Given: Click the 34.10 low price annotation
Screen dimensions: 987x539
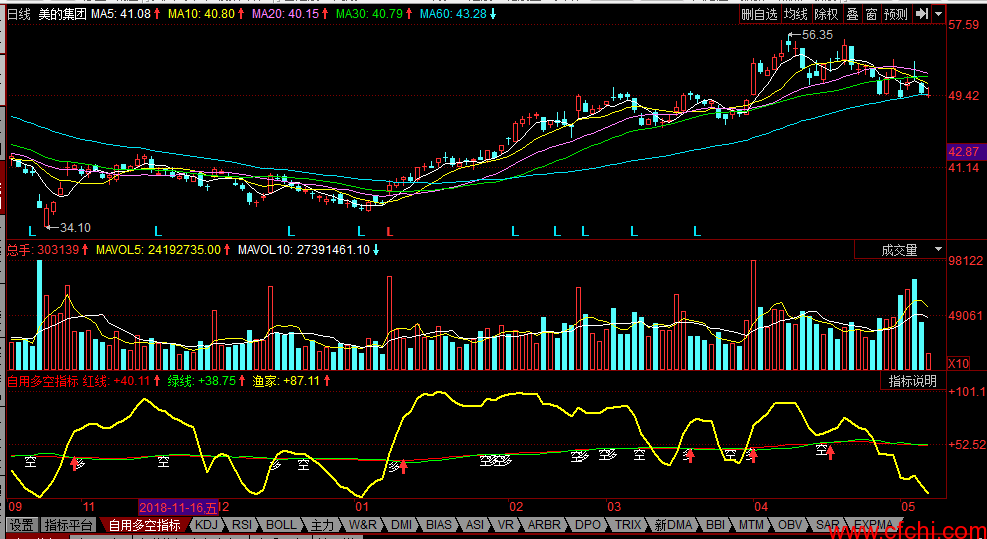Looking at the screenshot, I should [76, 228].
